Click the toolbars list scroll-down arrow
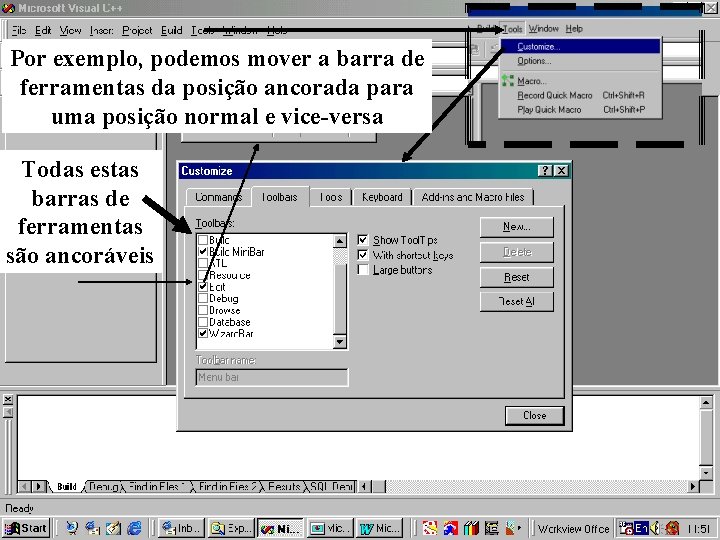The height and width of the screenshot is (540, 720). tap(340, 342)
